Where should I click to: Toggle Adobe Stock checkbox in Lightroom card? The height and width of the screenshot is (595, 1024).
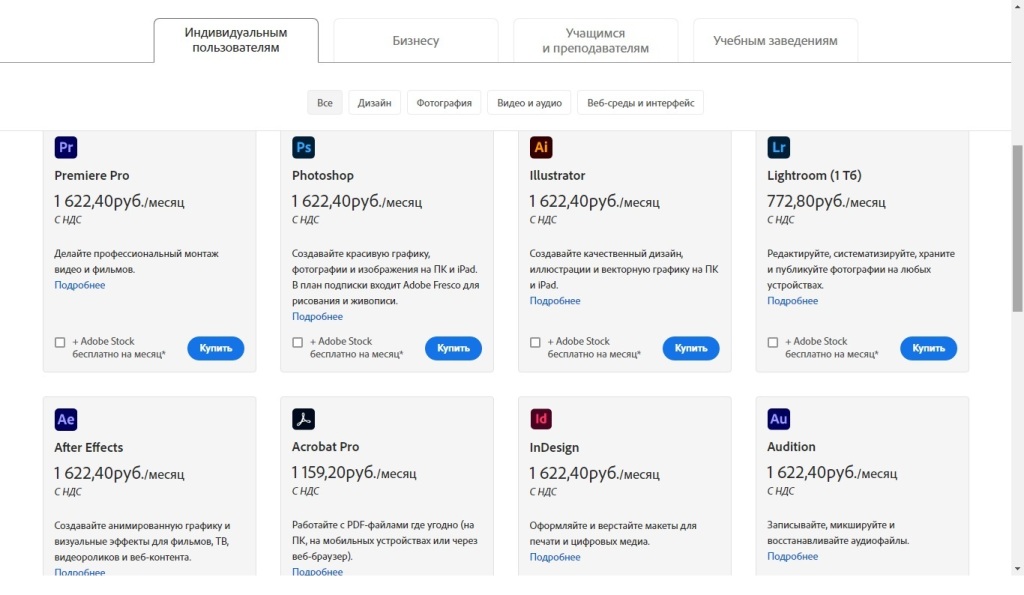(x=773, y=343)
